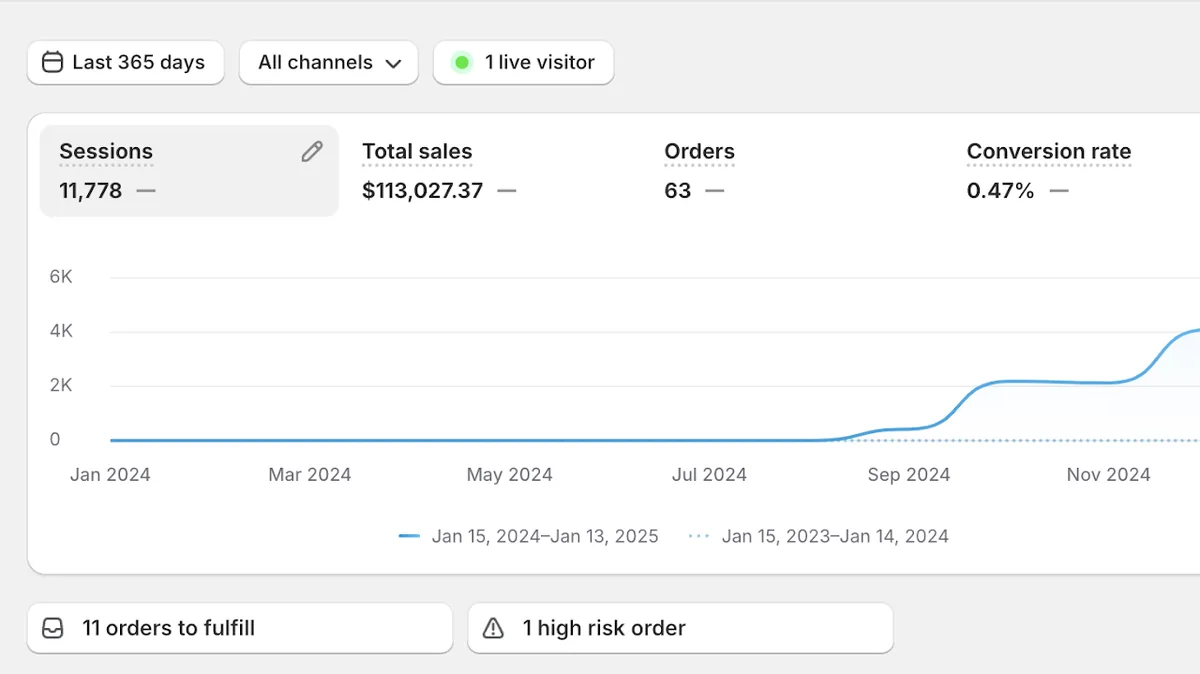Click the Nov 2024 axis label
Image resolution: width=1200 pixels, height=674 pixels.
coord(1109,475)
